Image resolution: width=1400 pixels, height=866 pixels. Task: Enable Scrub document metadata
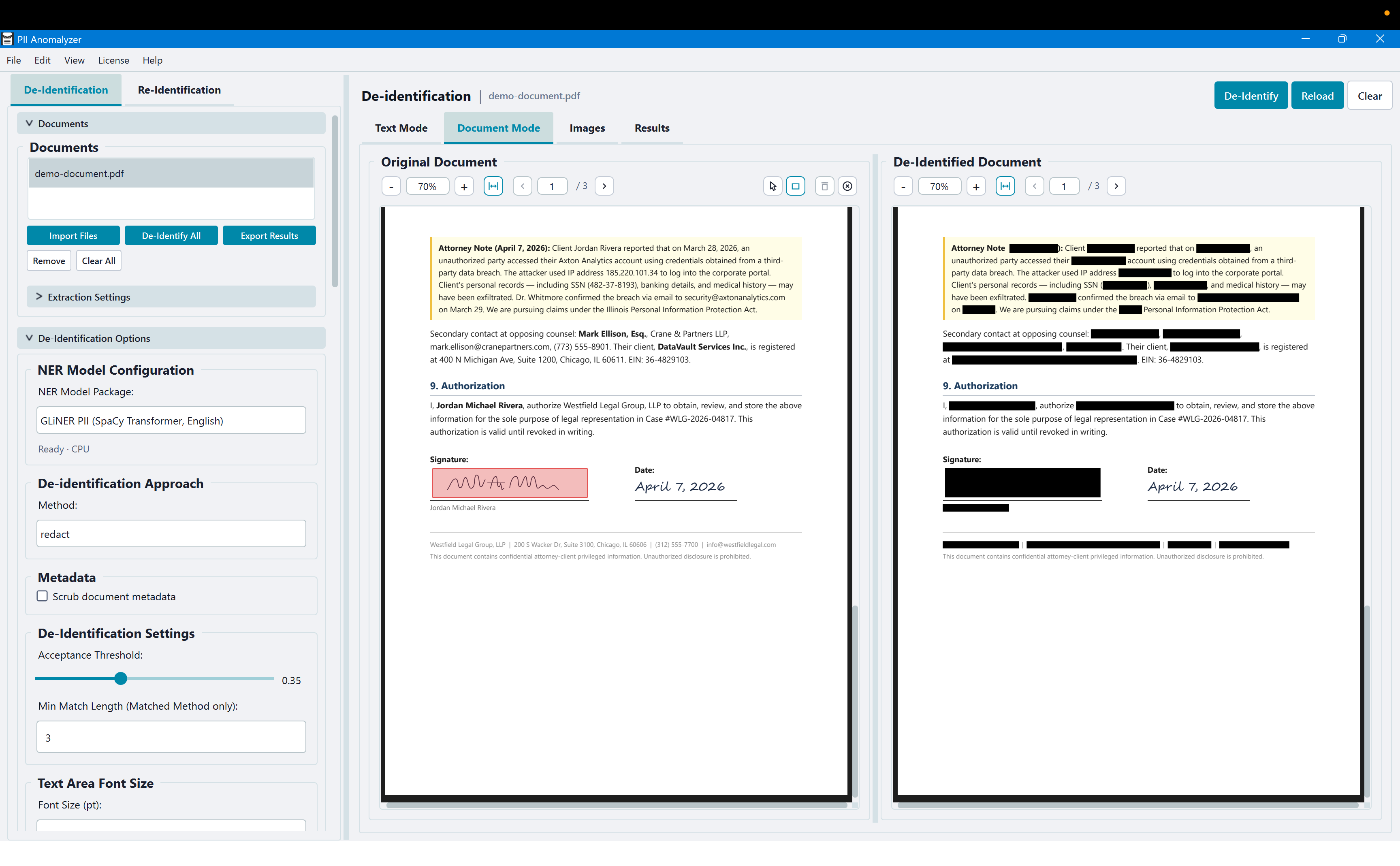point(42,596)
